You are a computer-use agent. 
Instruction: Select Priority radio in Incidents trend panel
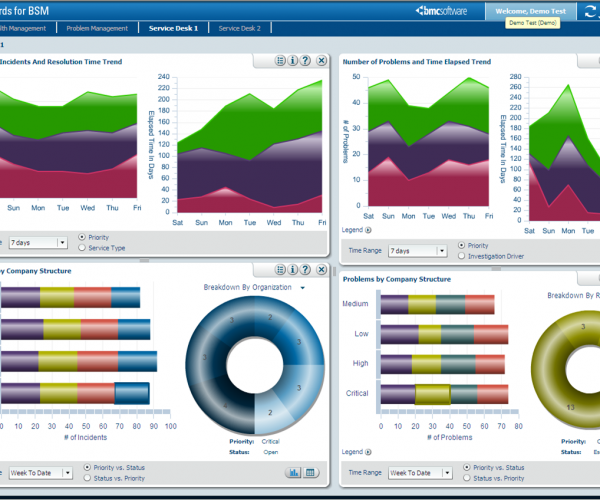(82, 237)
